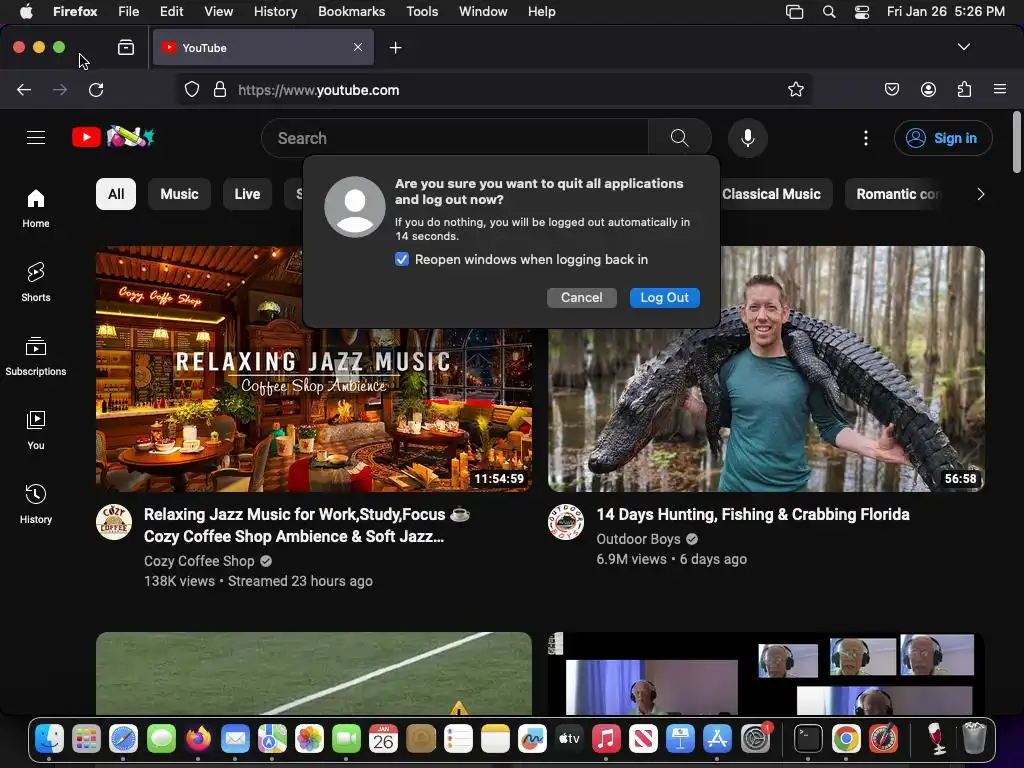The height and width of the screenshot is (768, 1024).
Task: Open the Tools menu
Action: 422,11
